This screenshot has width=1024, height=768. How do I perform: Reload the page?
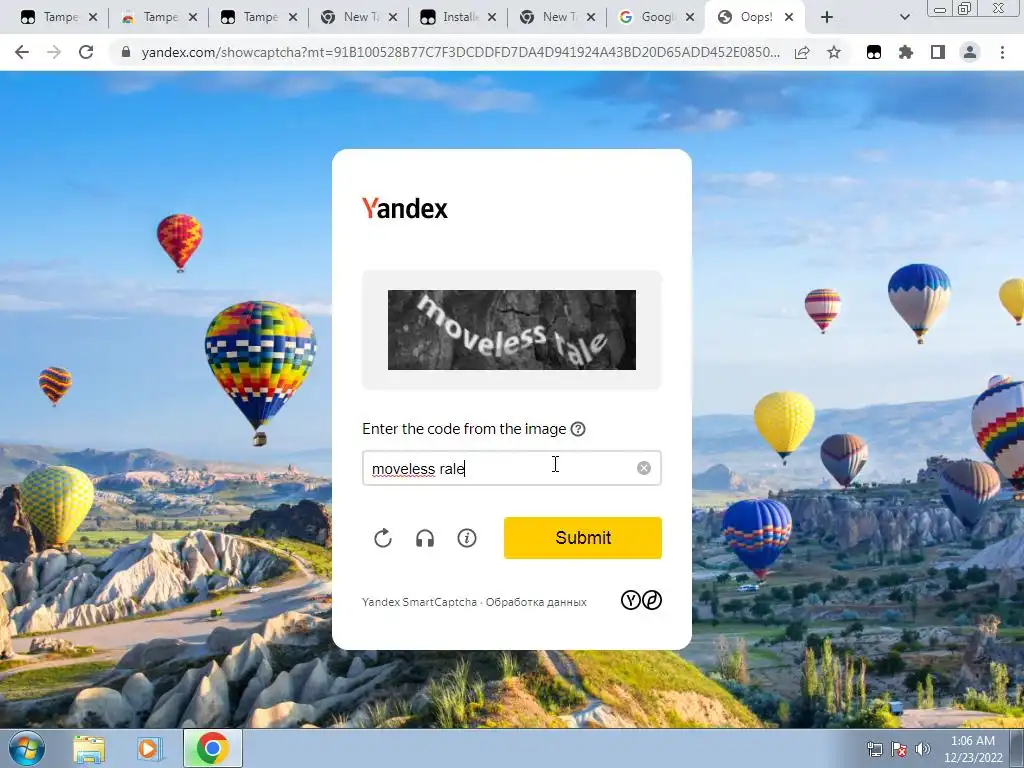pos(86,52)
